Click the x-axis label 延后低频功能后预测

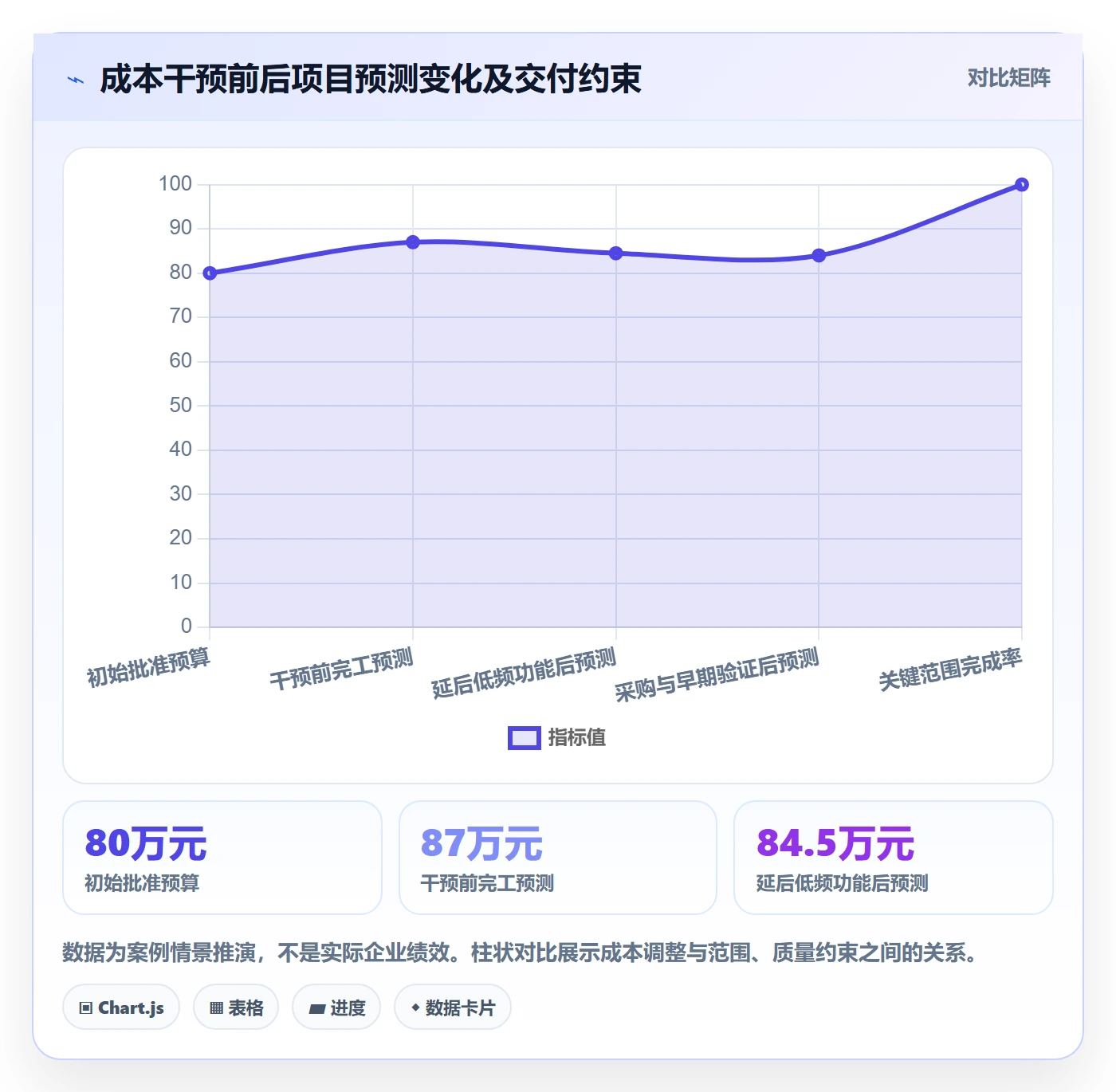524,674
